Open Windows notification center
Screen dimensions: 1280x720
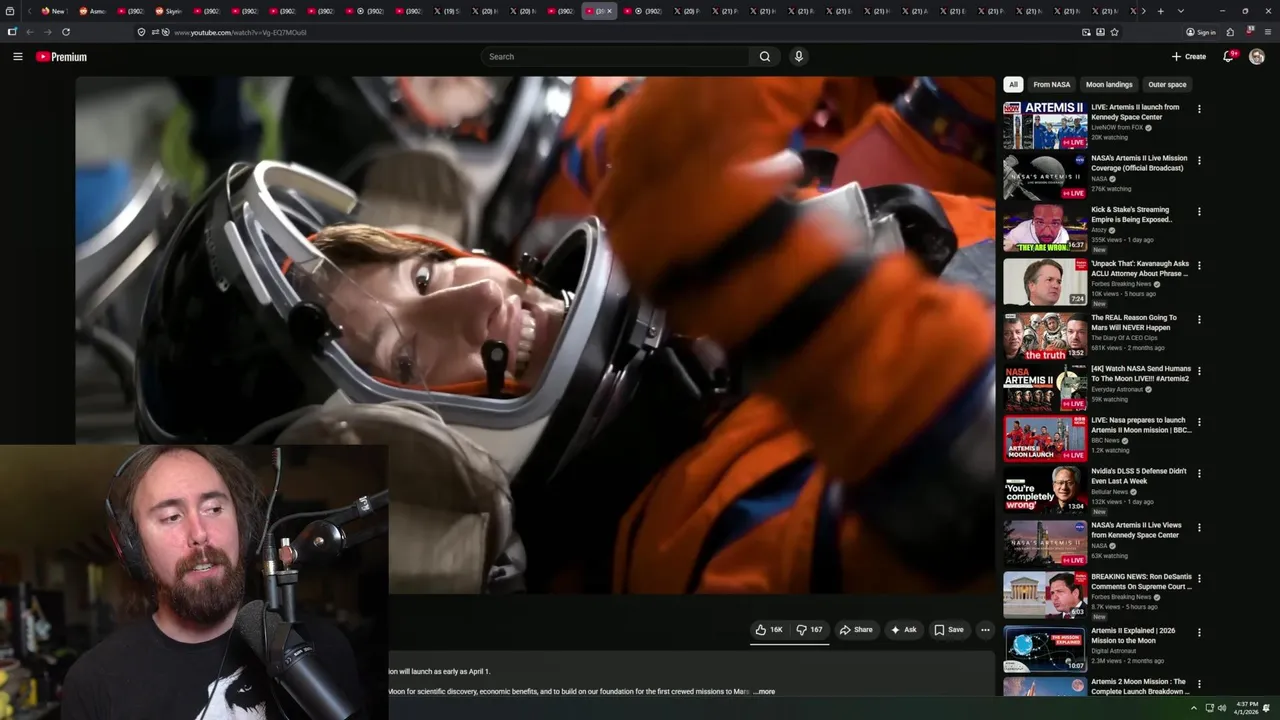(1267, 708)
